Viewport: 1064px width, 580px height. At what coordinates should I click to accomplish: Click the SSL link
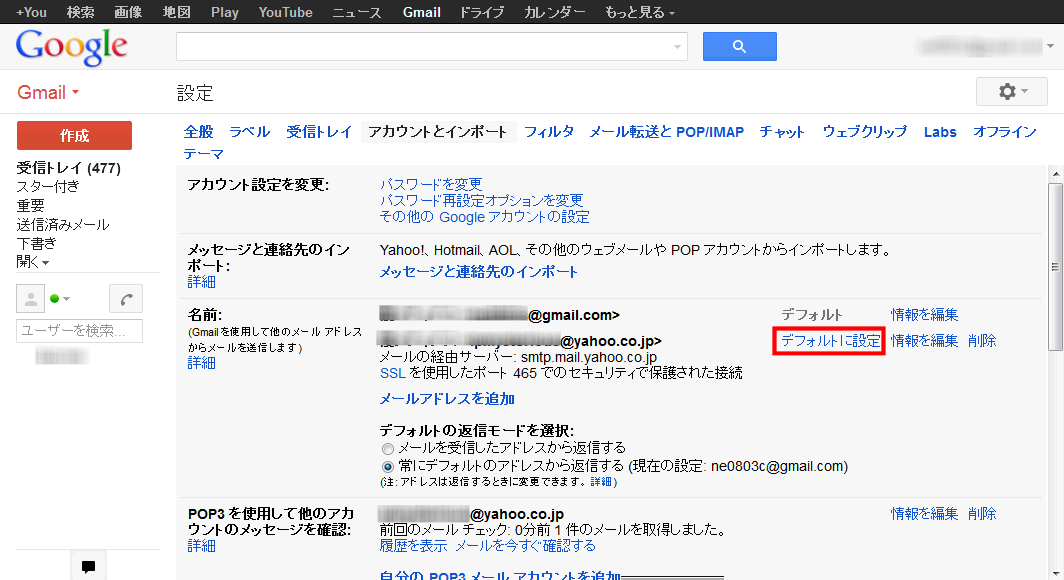392,373
